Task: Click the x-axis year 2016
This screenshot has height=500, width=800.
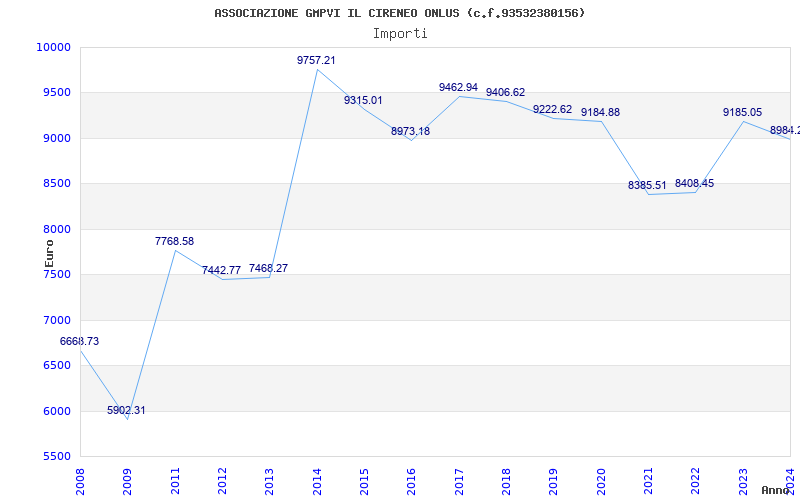Action: 412,482
